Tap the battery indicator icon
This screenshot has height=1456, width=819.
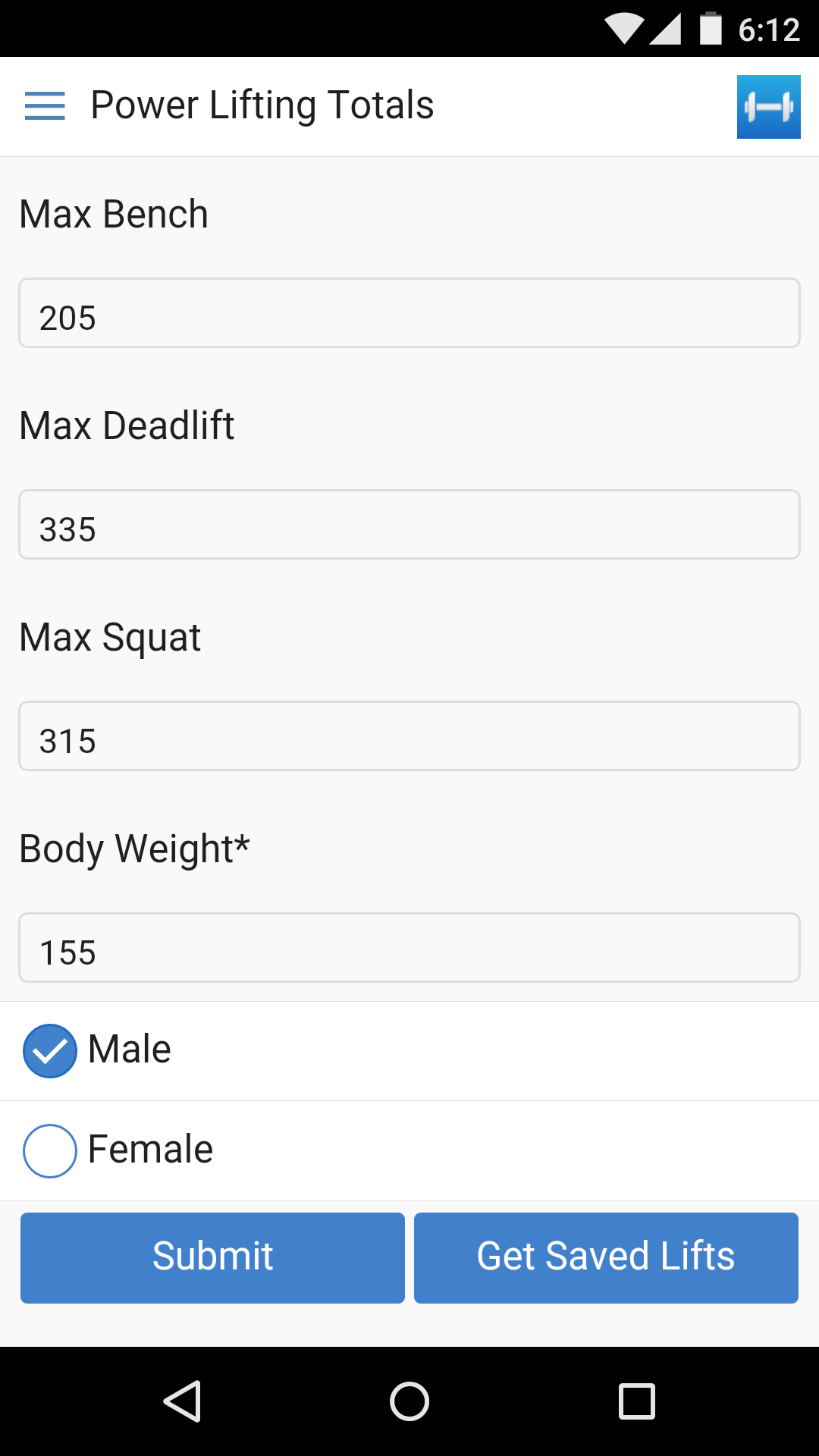tap(711, 27)
